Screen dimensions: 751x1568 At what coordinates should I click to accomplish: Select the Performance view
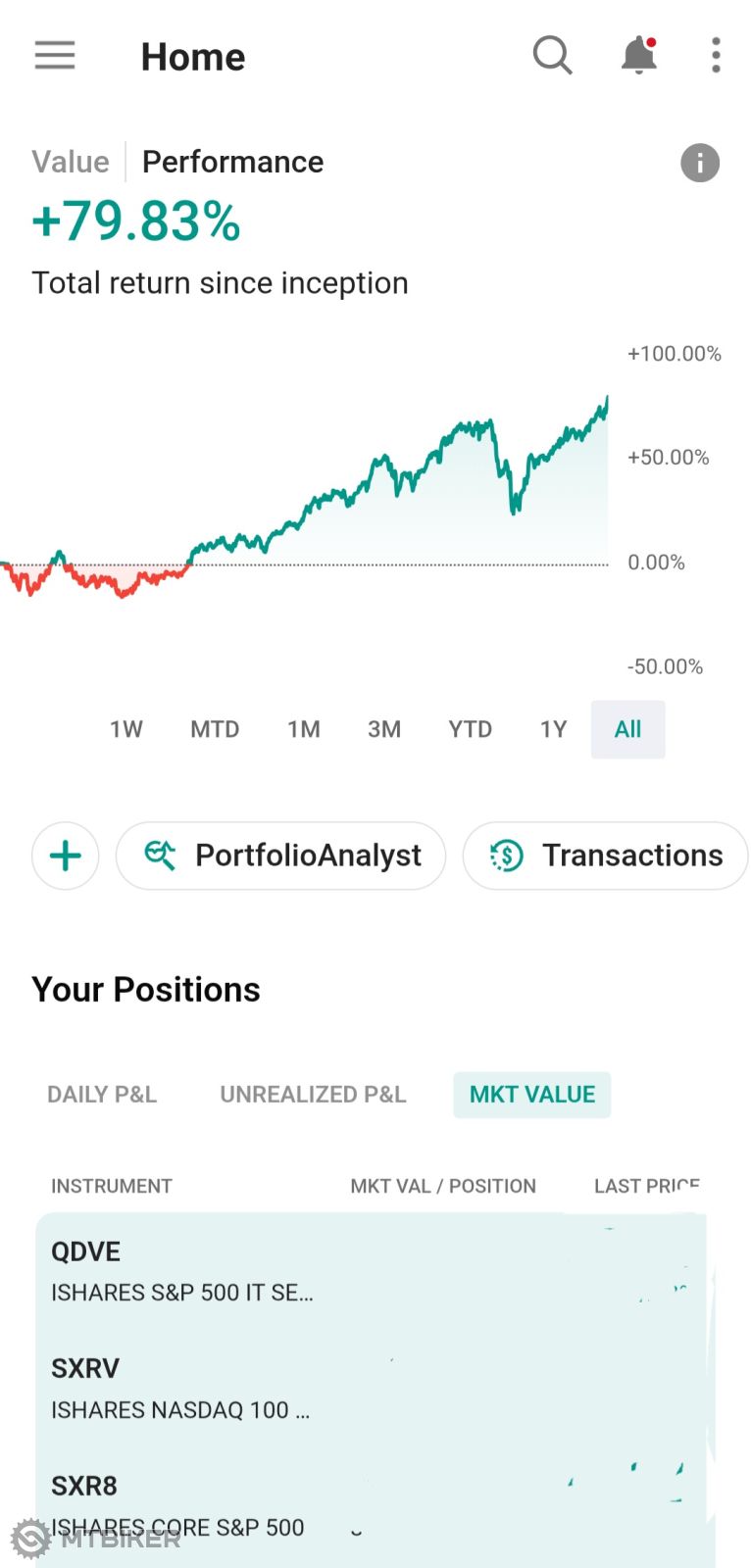coord(232,162)
